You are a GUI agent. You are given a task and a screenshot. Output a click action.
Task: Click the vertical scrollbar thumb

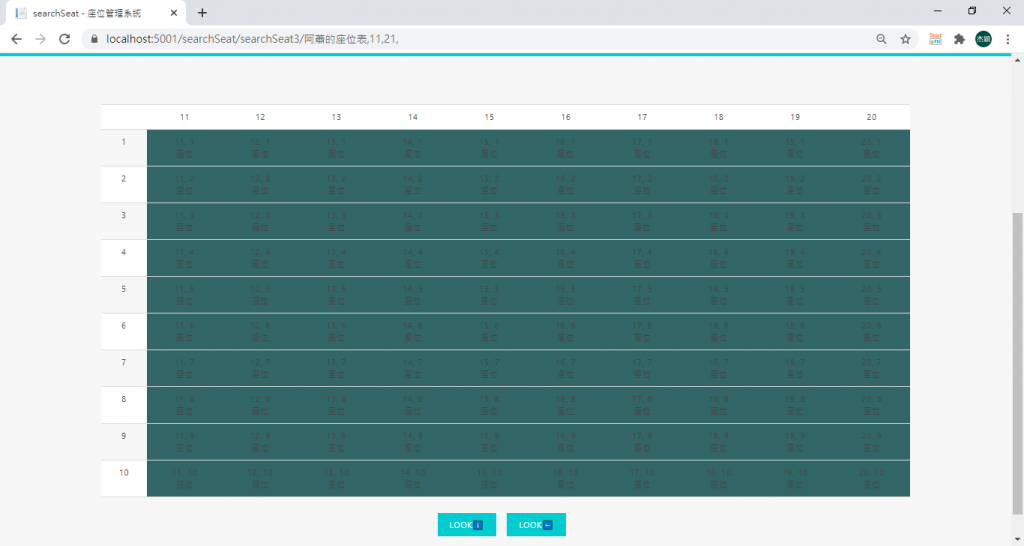(x=1017, y=363)
